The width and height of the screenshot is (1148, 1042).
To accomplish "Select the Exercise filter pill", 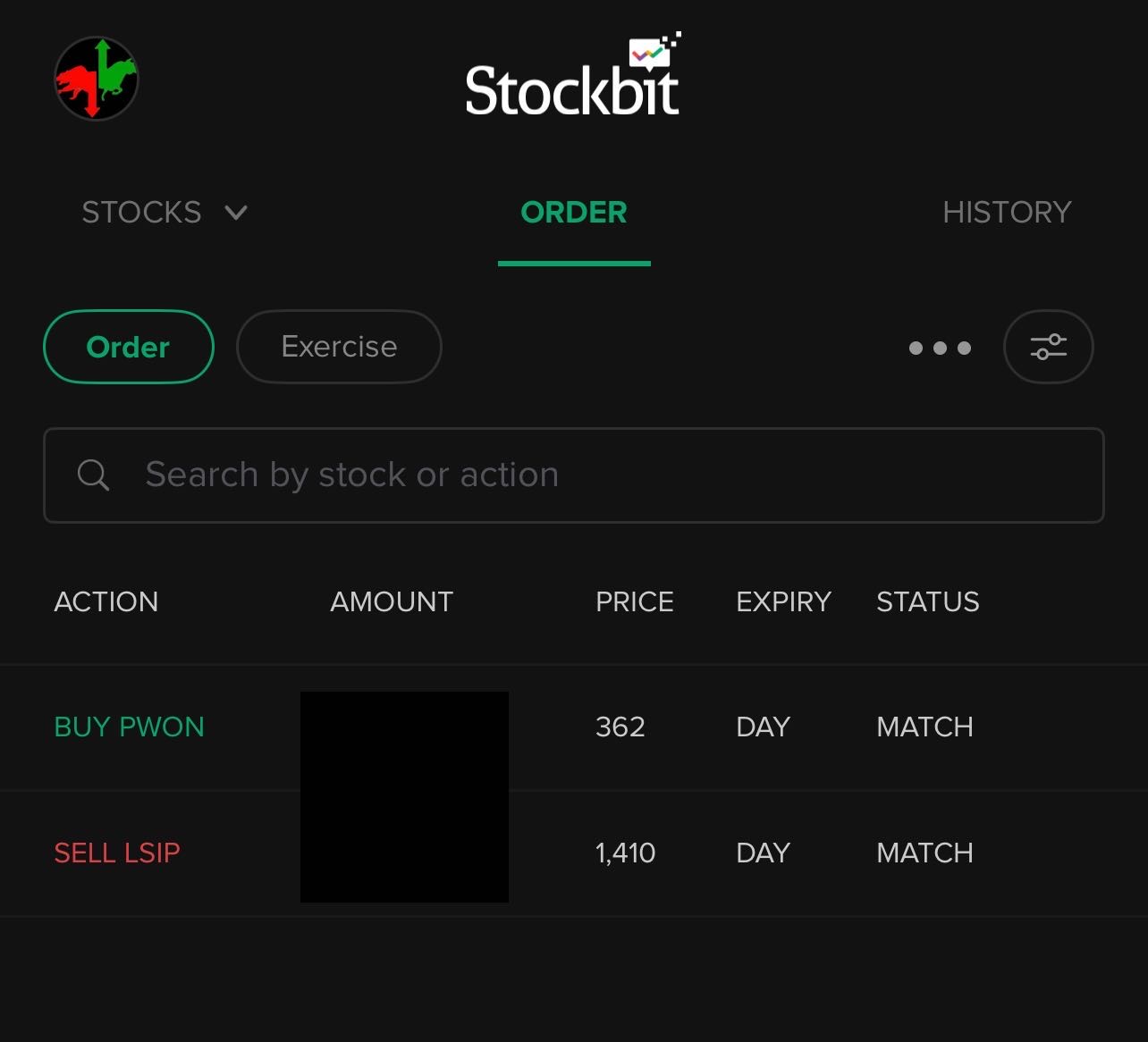I will point(339,347).
